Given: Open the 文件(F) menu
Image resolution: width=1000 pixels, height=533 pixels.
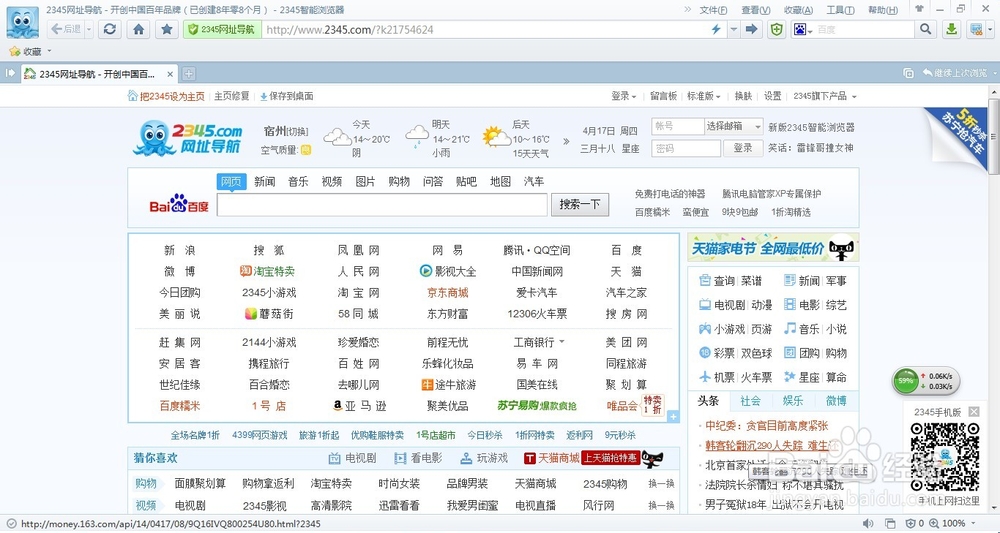Looking at the screenshot, I should click(x=713, y=10).
